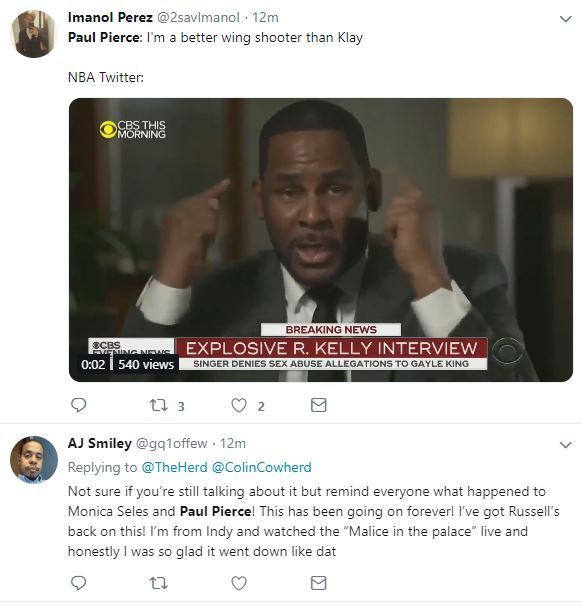Viewport: 582px width, 607px height.
Task: Like the Imanol Perez tweet
Action: pyautogui.click(x=239, y=406)
